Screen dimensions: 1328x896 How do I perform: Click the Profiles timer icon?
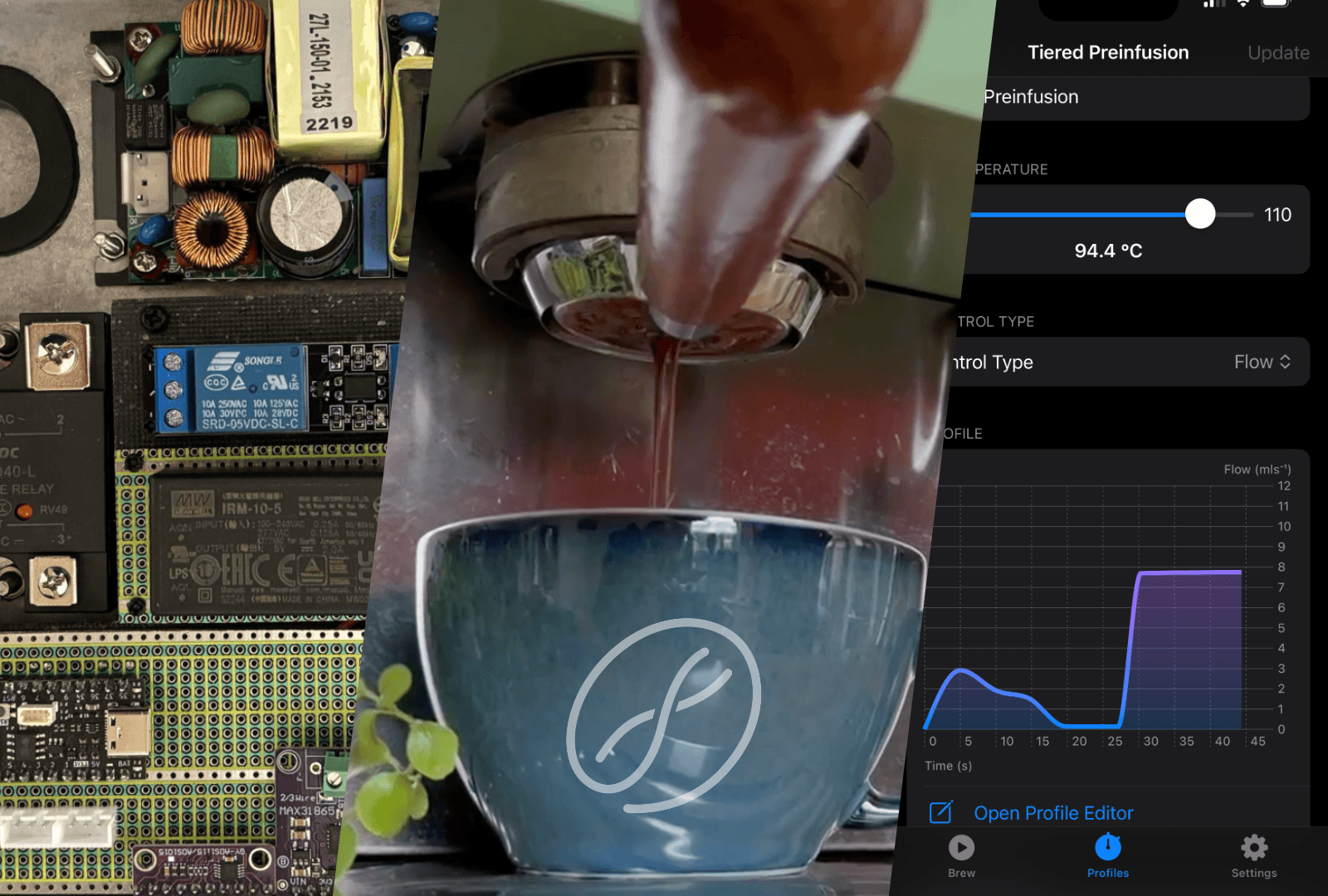click(x=1108, y=847)
